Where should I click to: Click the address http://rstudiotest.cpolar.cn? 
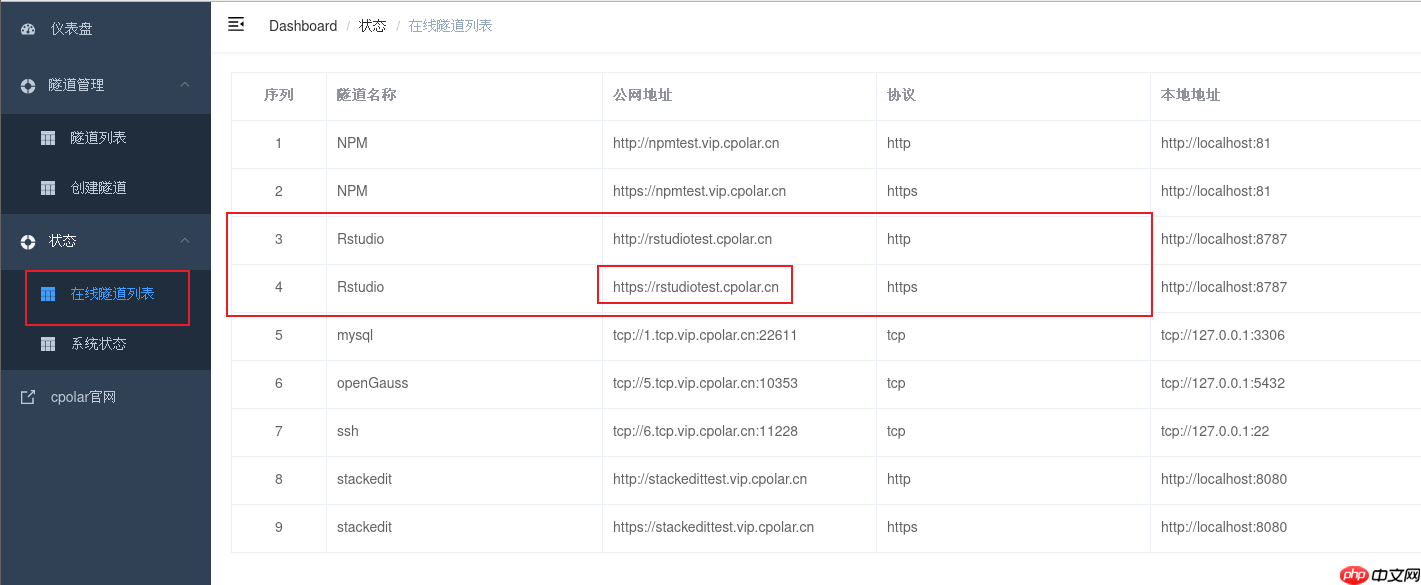tap(692, 239)
